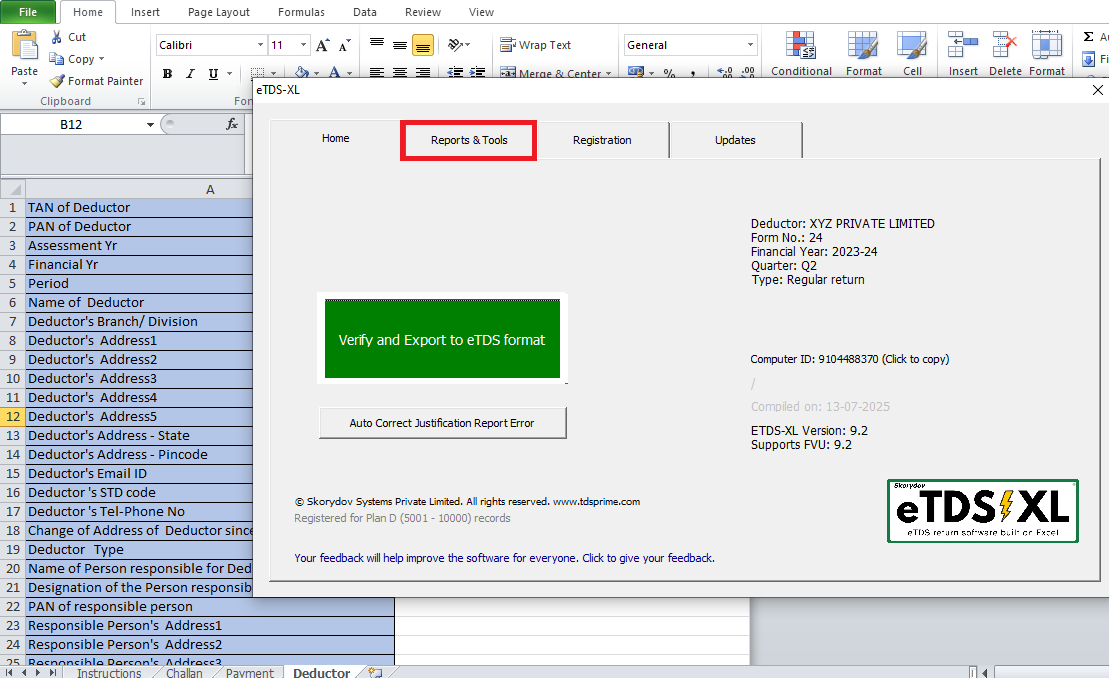Viewport: 1109px width, 678px height.
Task: Select row 1 header in the worksheet
Action: [x=13, y=208]
